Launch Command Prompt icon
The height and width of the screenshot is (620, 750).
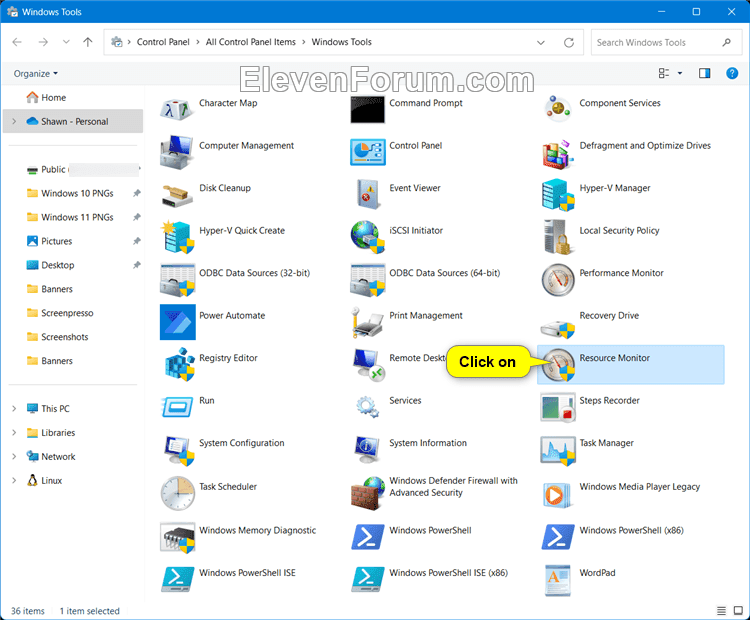(367, 110)
